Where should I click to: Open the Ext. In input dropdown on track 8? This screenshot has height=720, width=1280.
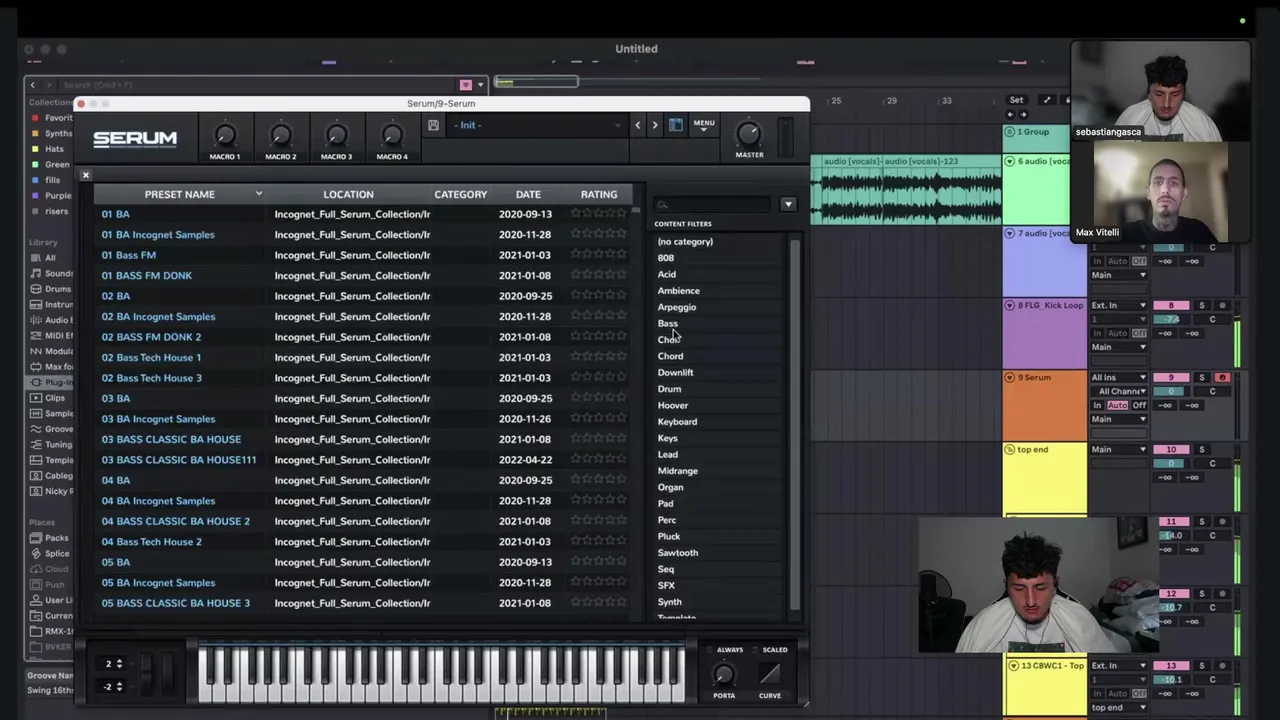[1118, 305]
